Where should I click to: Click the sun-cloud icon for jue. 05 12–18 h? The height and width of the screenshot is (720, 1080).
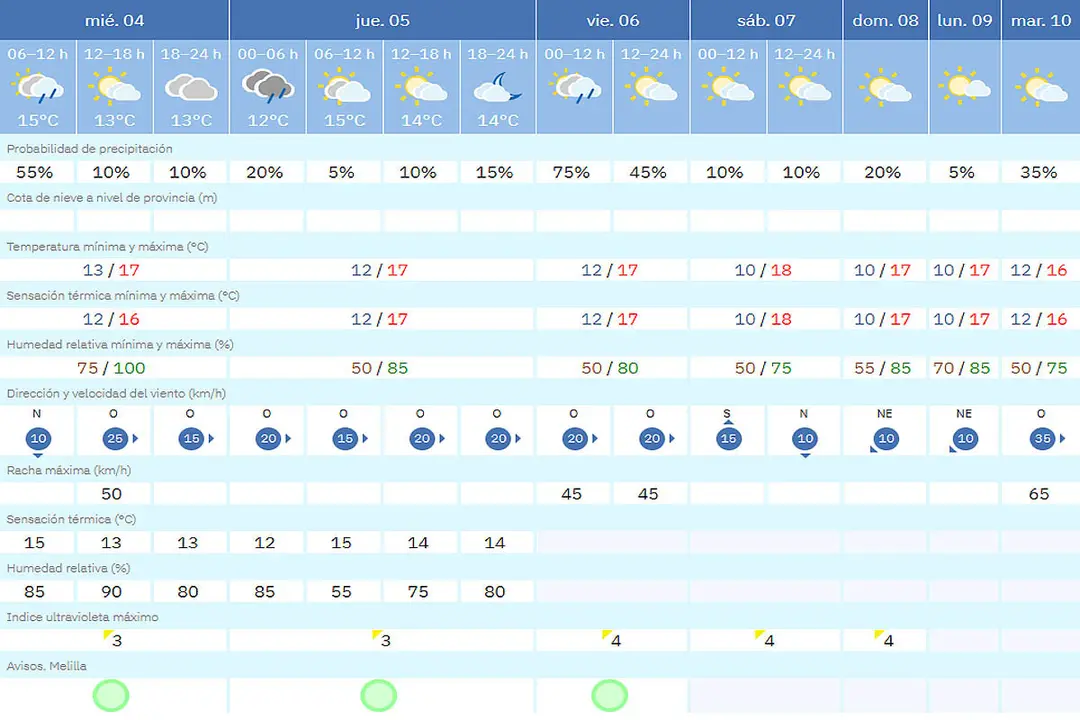coord(421,88)
